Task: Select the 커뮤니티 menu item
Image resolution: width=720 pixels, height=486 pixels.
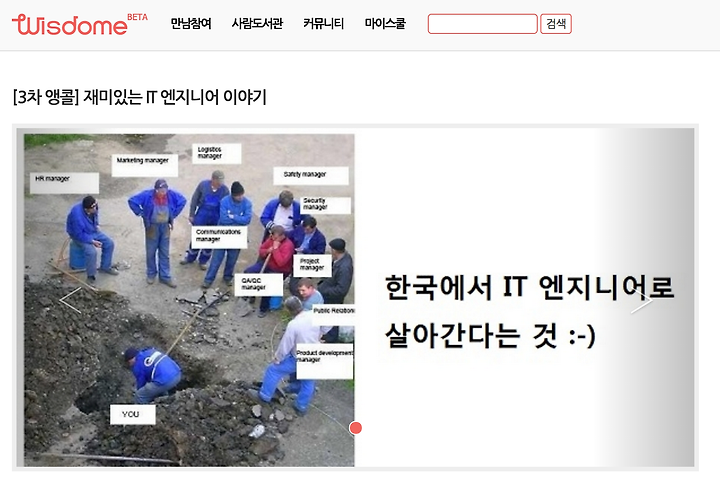Action: click(x=323, y=23)
